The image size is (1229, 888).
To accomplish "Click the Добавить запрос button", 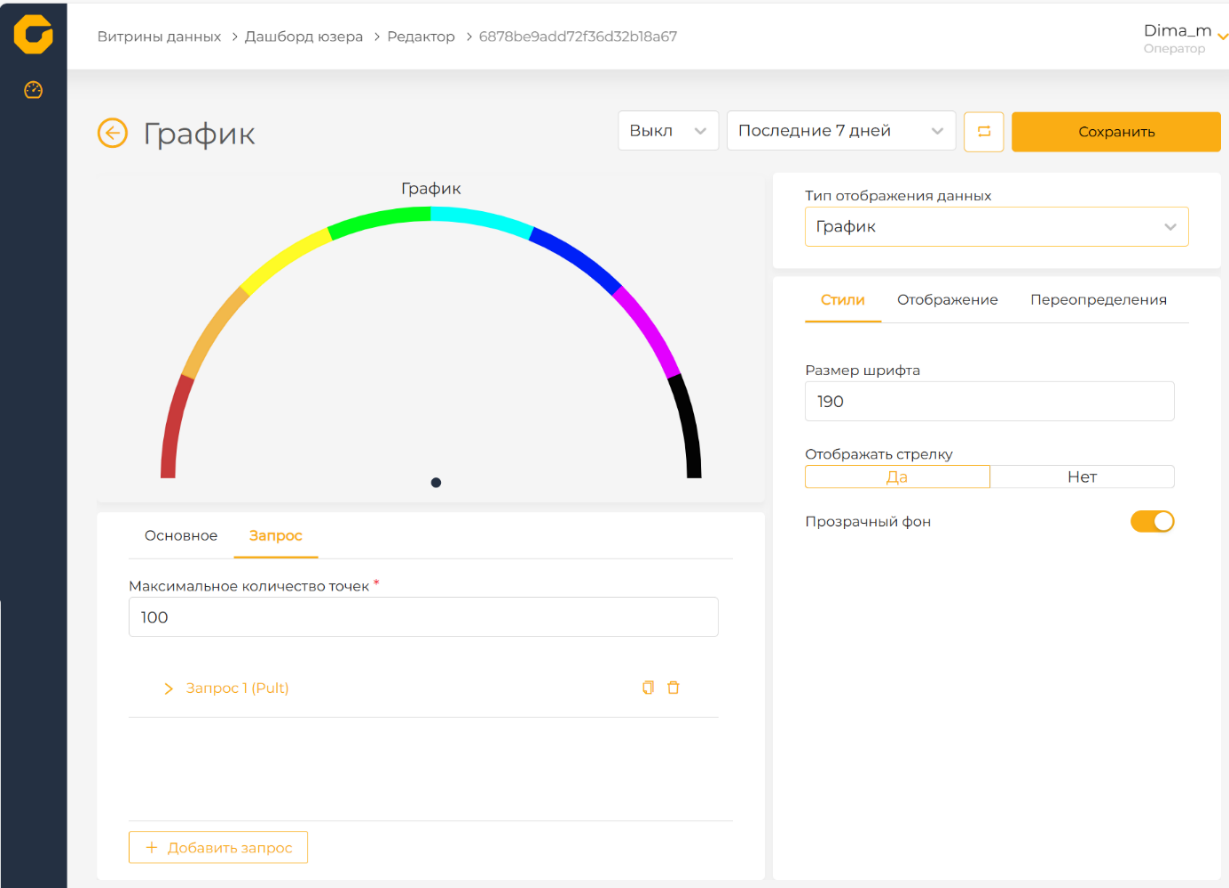I will [x=218, y=847].
